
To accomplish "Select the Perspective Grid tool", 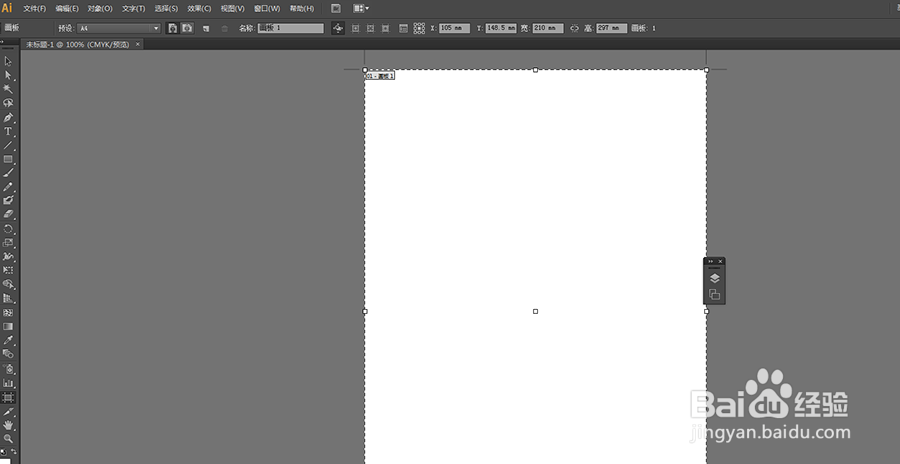I will (8, 298).
